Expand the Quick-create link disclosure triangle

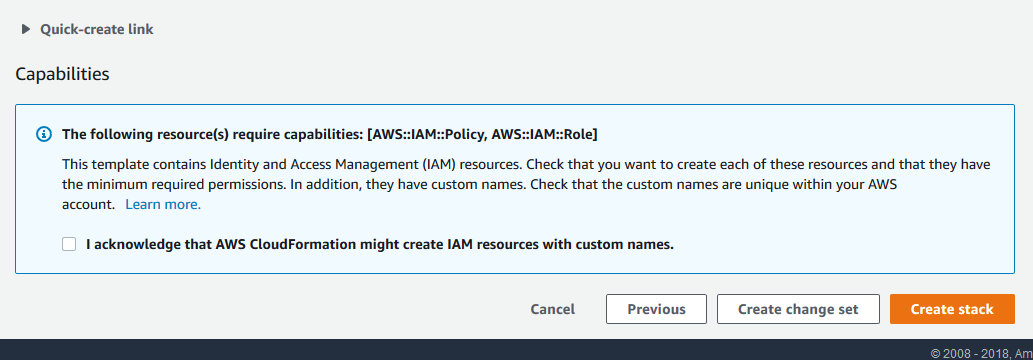(26, 29)
